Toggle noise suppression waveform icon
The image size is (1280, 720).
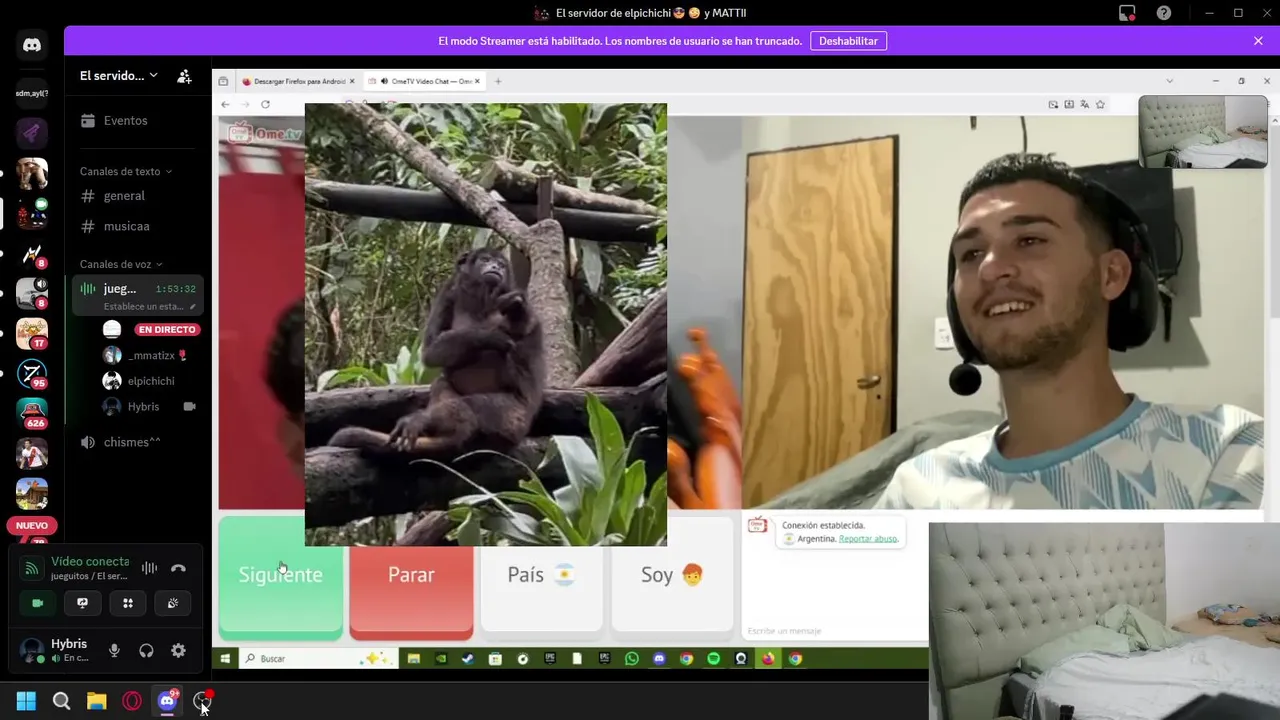pyautogui.click(x=149, y=568)
